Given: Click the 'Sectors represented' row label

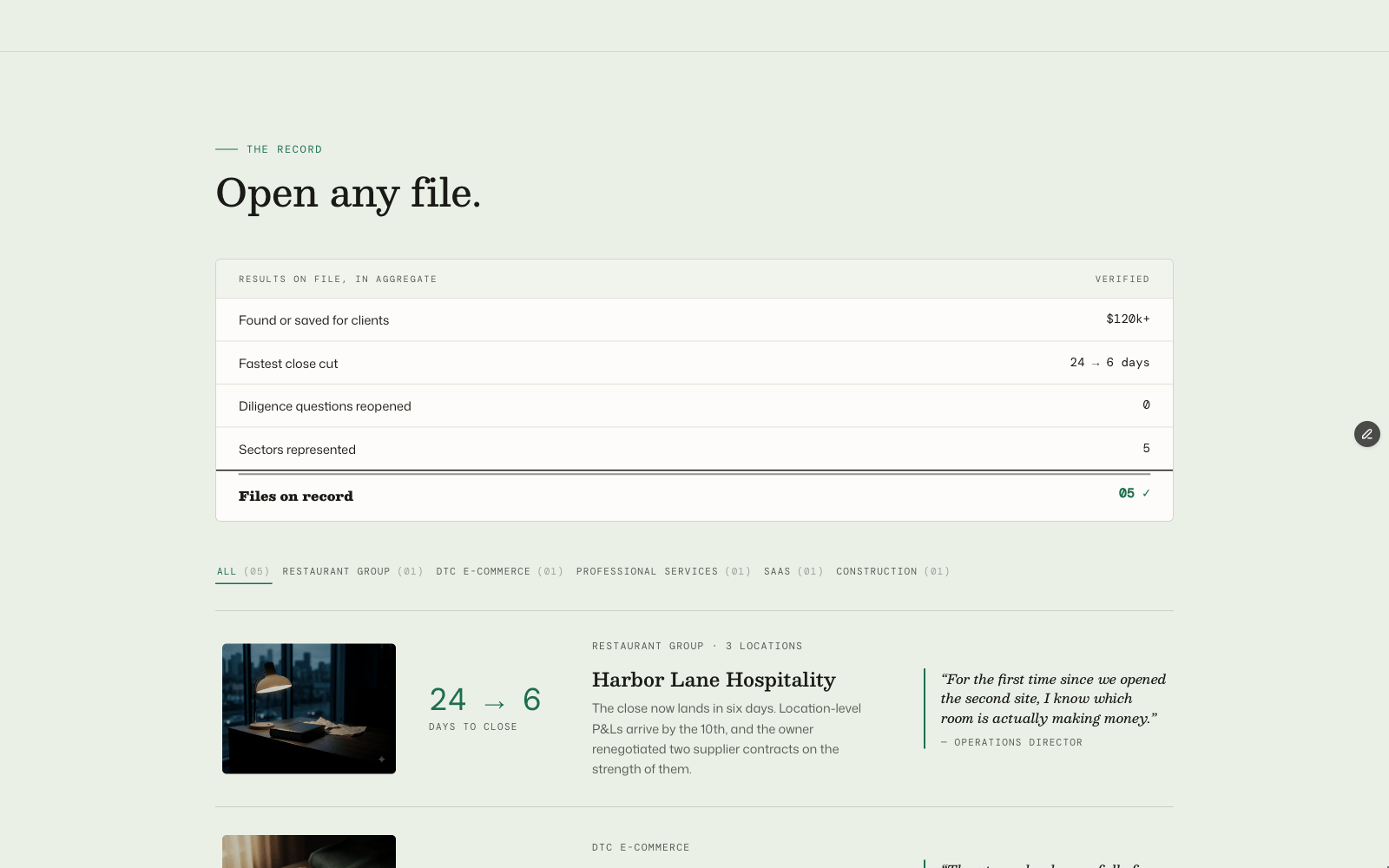Looking at the screenshot, I should point(297,450).
